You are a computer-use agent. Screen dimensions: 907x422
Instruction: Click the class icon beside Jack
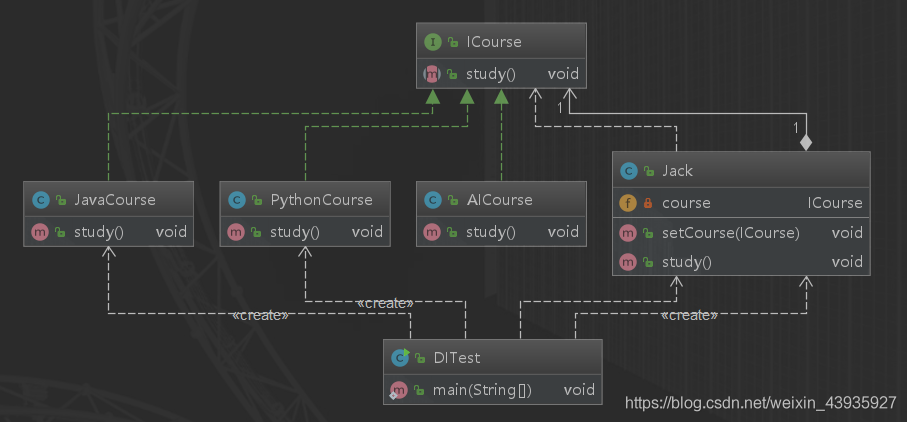tap(627, 171)
